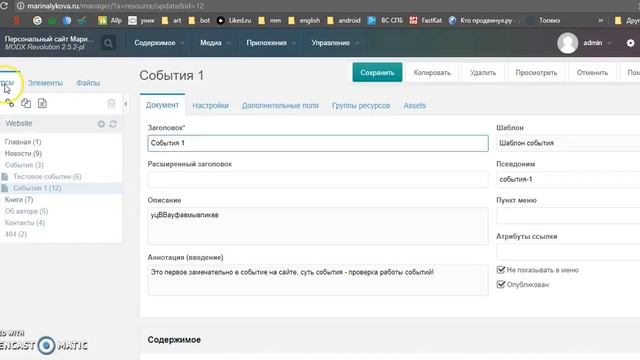The width and height of the screenshot is (640, 360).
Task: Click the add resource plus icon next to Website
Action: tap(101, 124)
